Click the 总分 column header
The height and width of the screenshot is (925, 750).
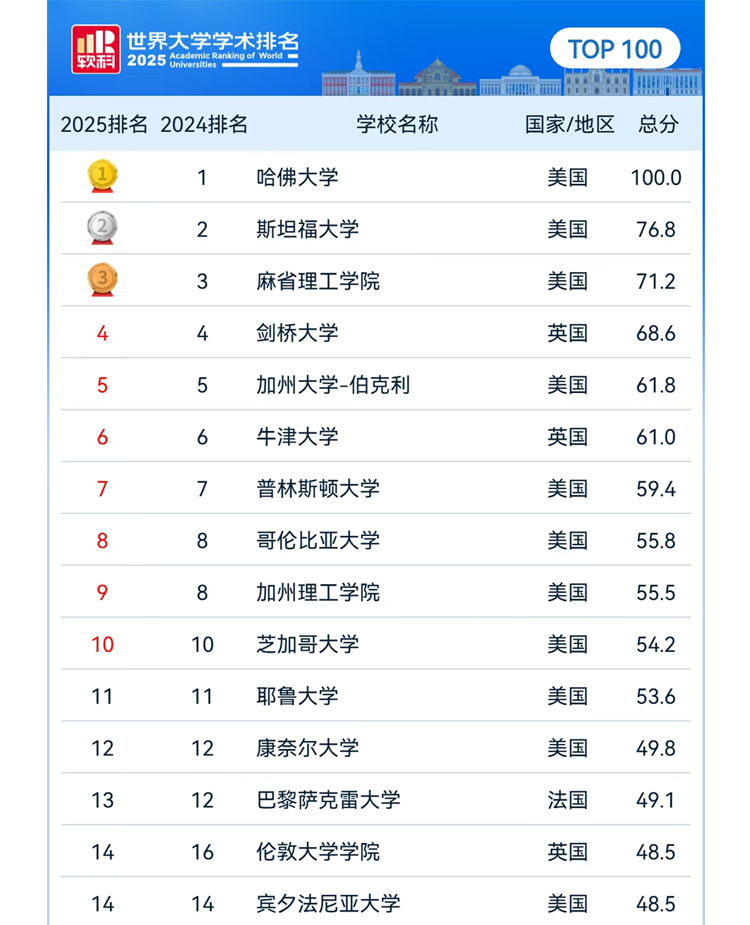[658, 125]
